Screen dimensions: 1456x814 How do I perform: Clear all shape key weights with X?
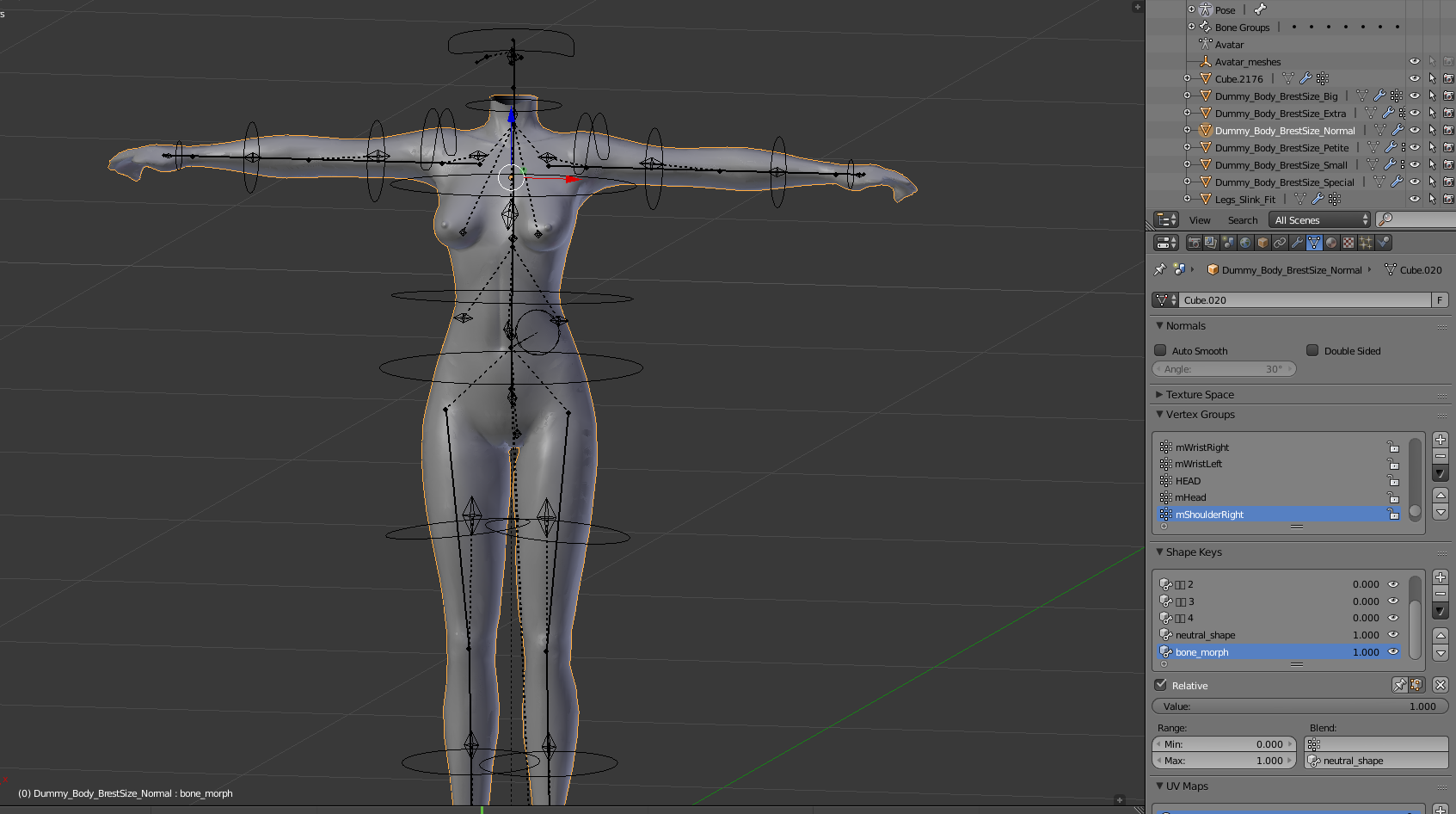1441,685
